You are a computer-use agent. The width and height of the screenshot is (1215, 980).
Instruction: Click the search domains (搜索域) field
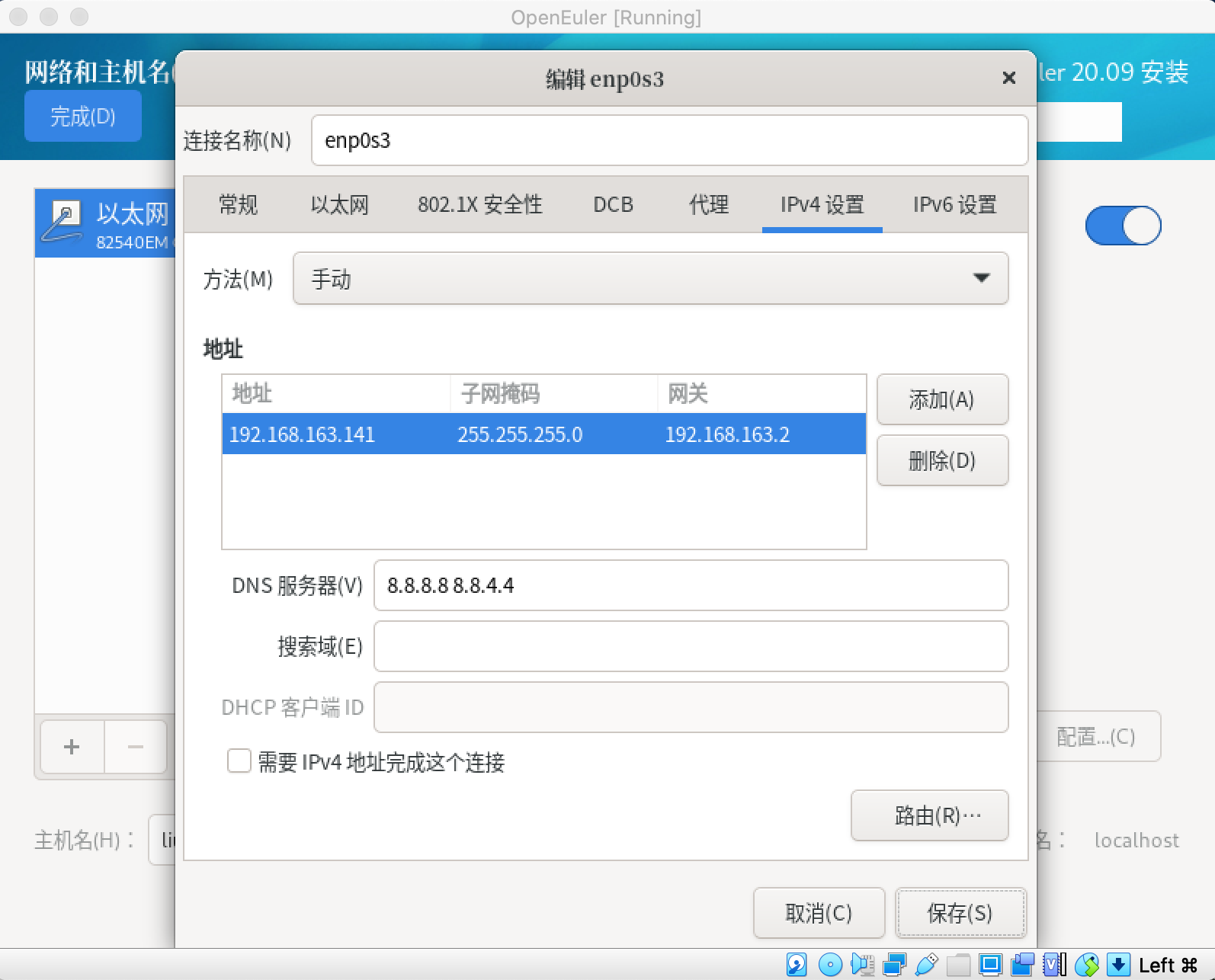point(691,646)
